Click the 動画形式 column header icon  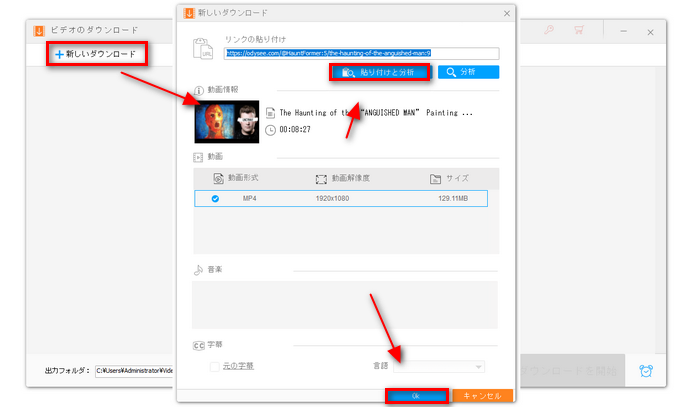pos(218,179)
